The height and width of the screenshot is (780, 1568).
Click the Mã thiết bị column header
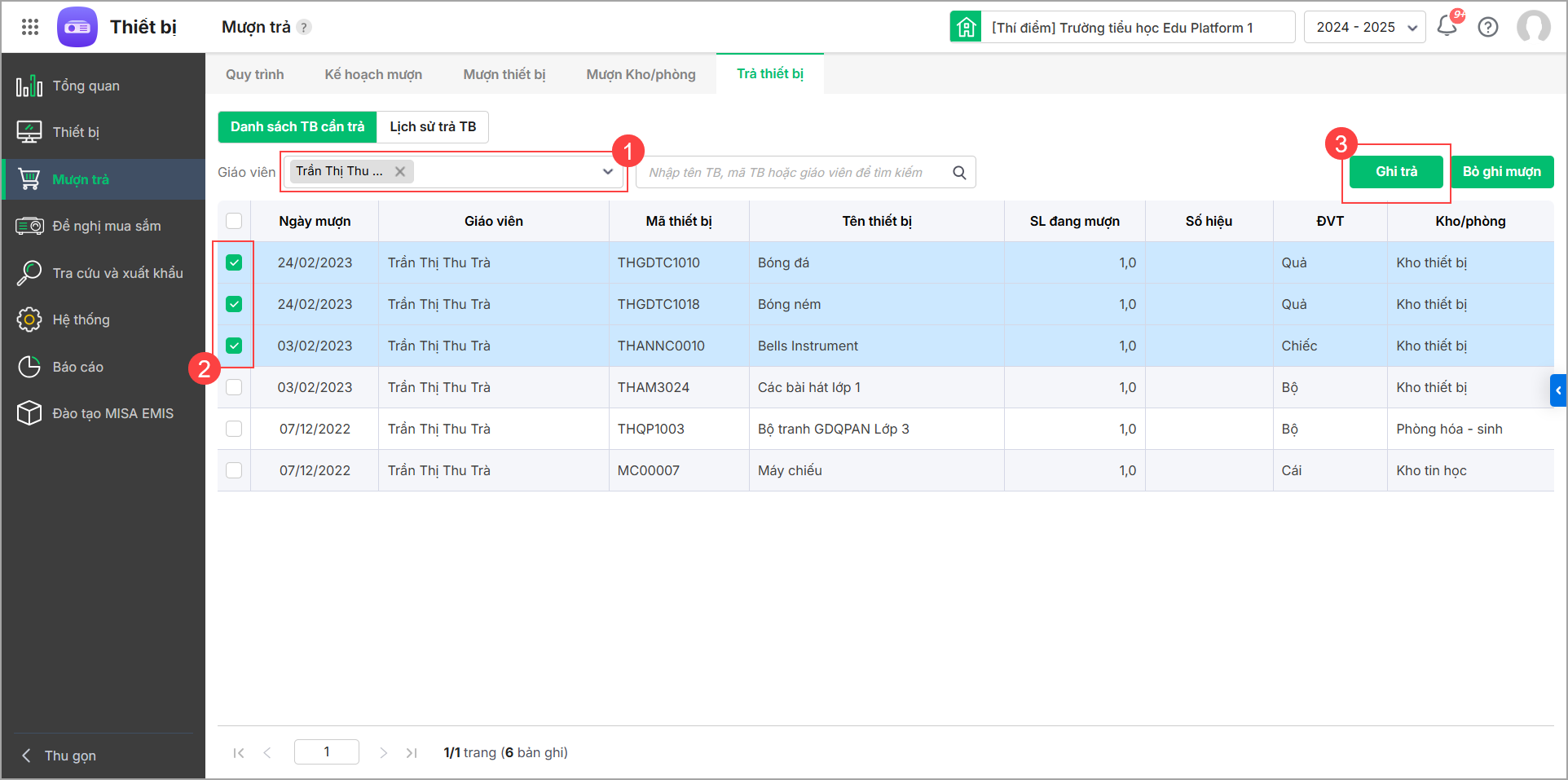click(679, 221)
